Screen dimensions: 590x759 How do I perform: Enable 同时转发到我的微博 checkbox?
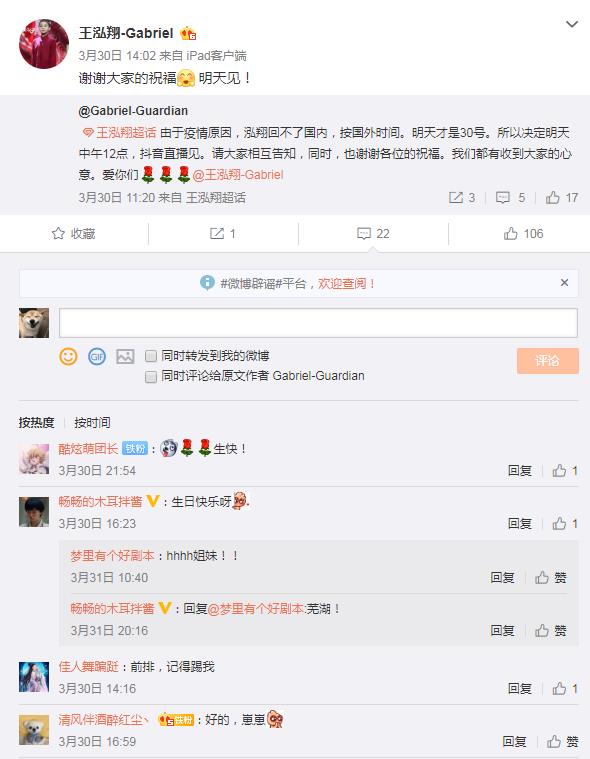point(151,356)
